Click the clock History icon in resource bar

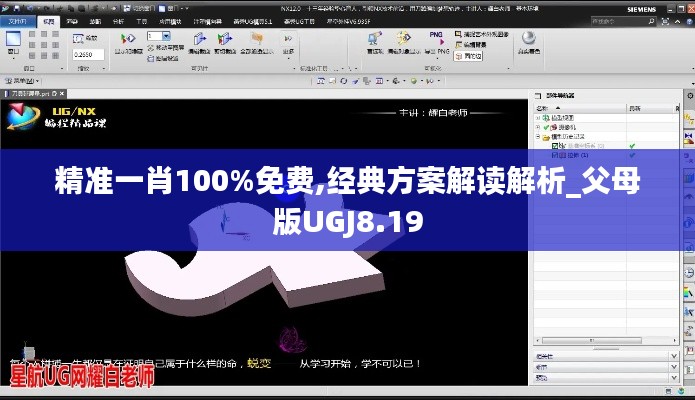[x=689, y=273]
